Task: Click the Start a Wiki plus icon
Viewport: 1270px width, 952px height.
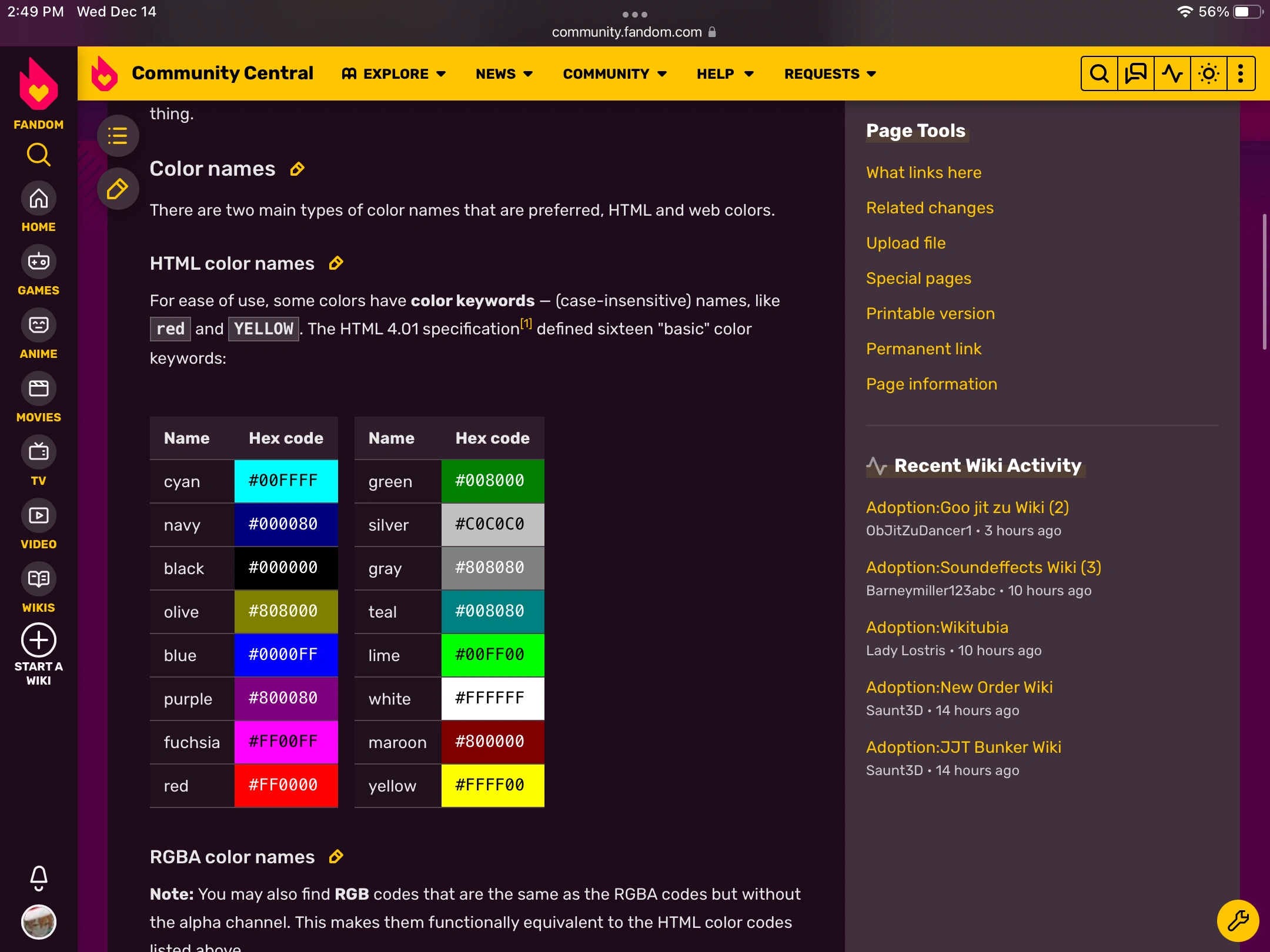Action: tap(39, 640)
